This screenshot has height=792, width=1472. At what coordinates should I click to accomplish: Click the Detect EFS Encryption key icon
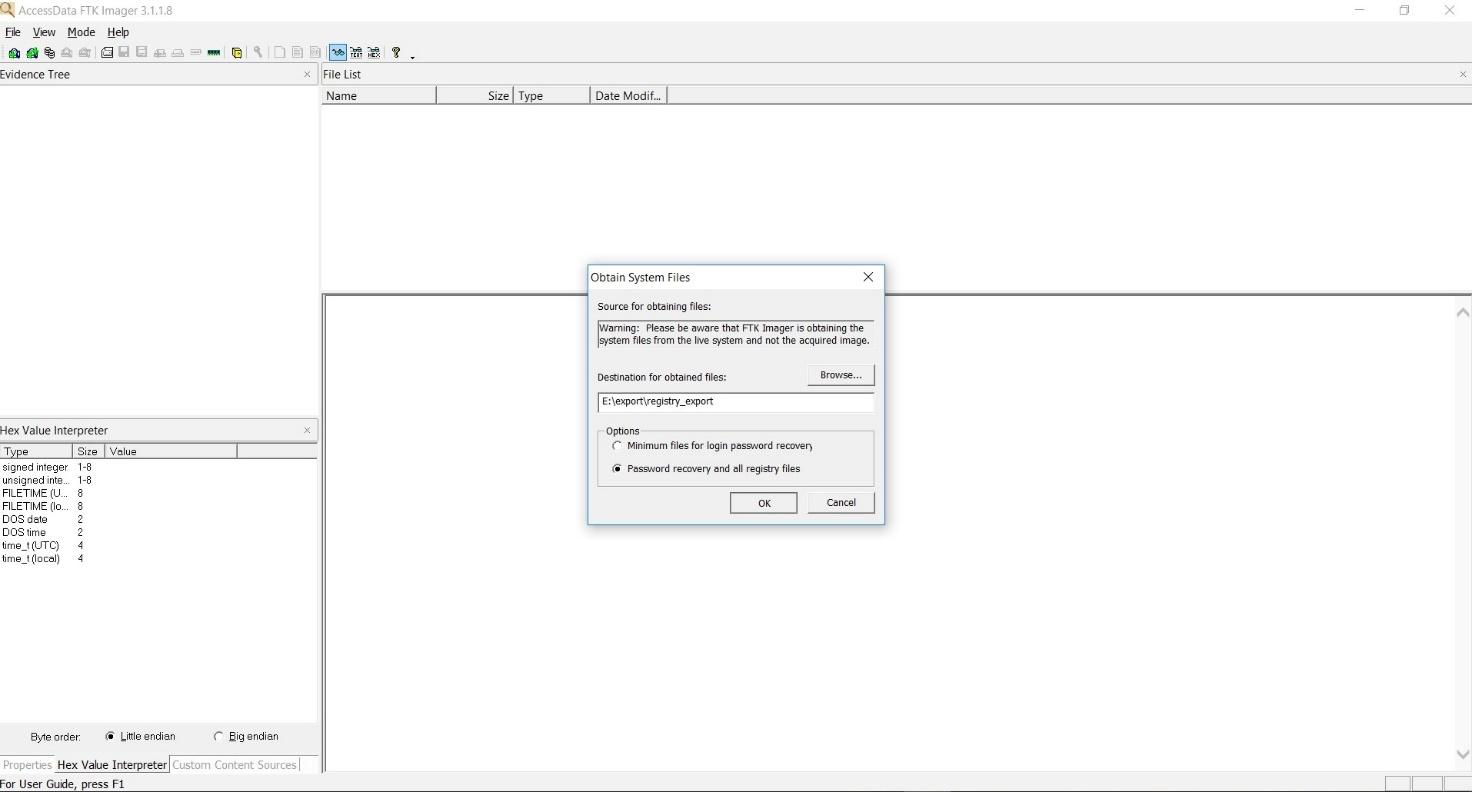pos(258,52)
